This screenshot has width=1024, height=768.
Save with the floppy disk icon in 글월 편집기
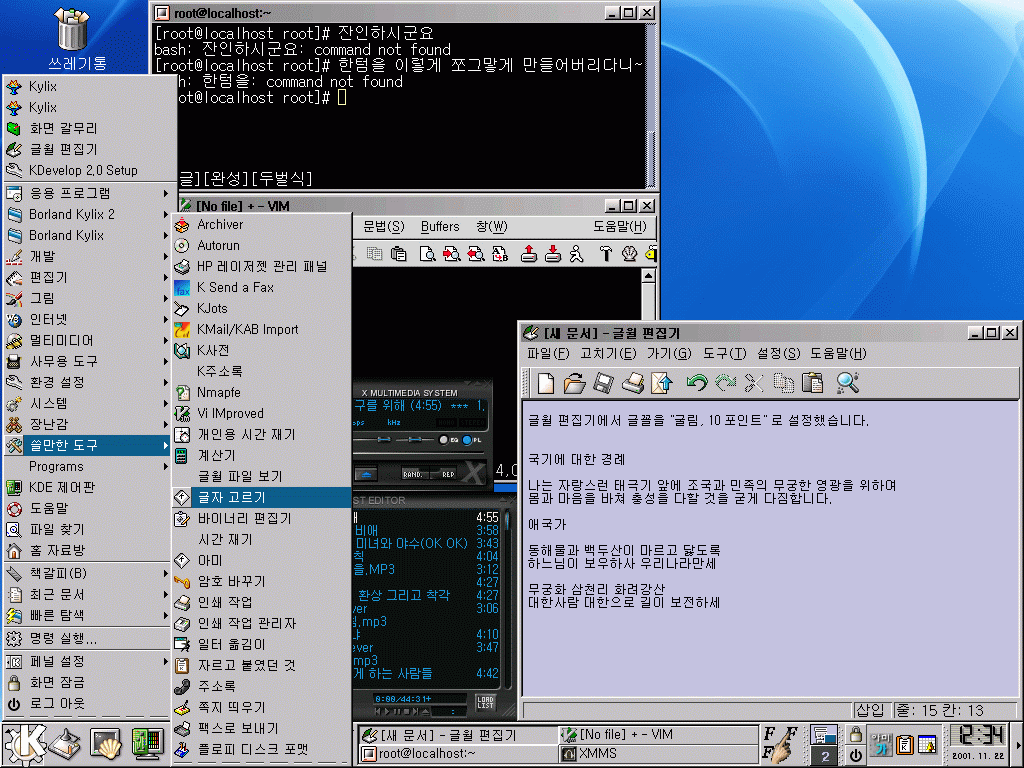(x=603, y=383)
